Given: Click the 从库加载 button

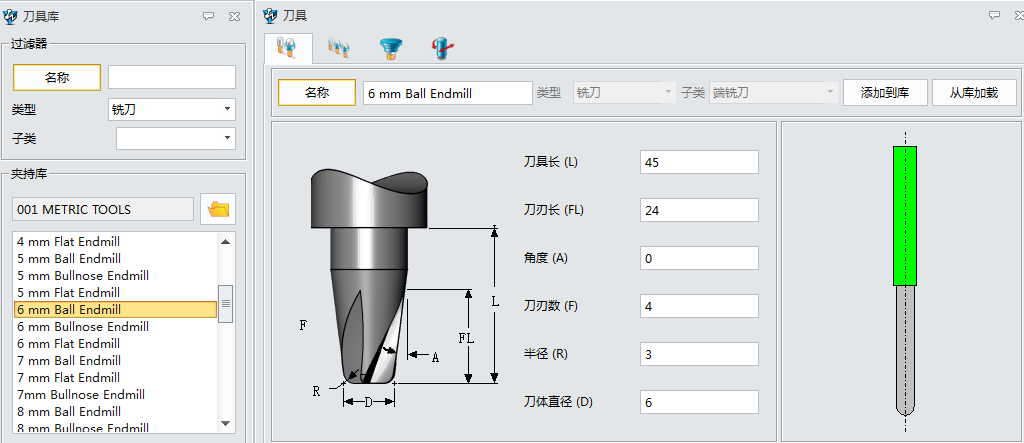Looking at the screenshot, I should 974,93.
